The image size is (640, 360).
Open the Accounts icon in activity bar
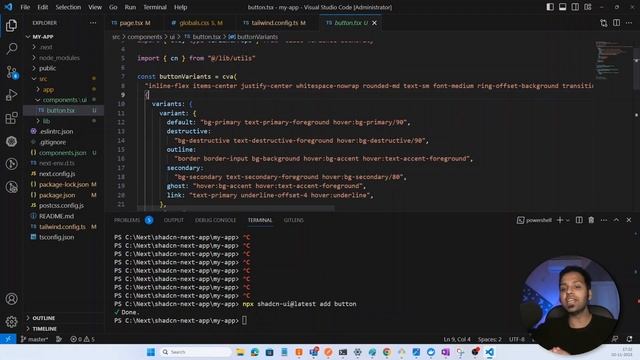click(x=11, y=299)
